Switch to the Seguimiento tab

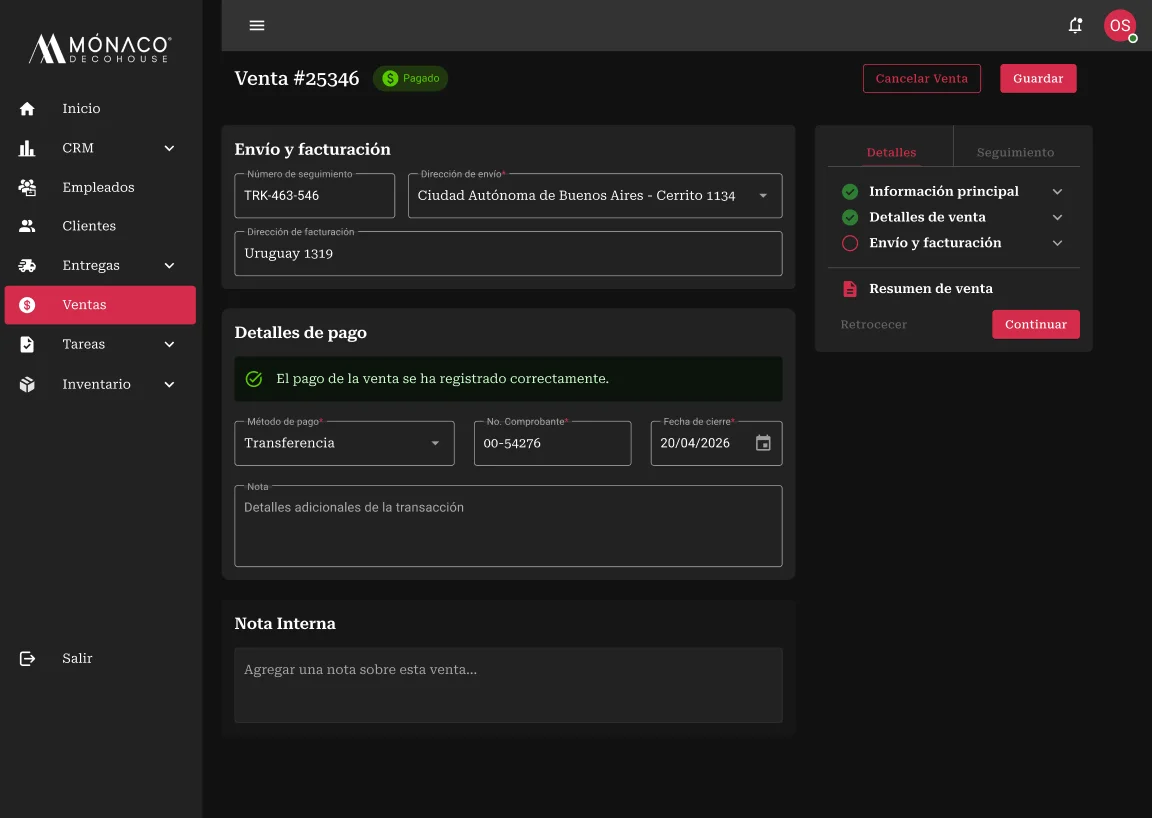tap(1015, 152)
